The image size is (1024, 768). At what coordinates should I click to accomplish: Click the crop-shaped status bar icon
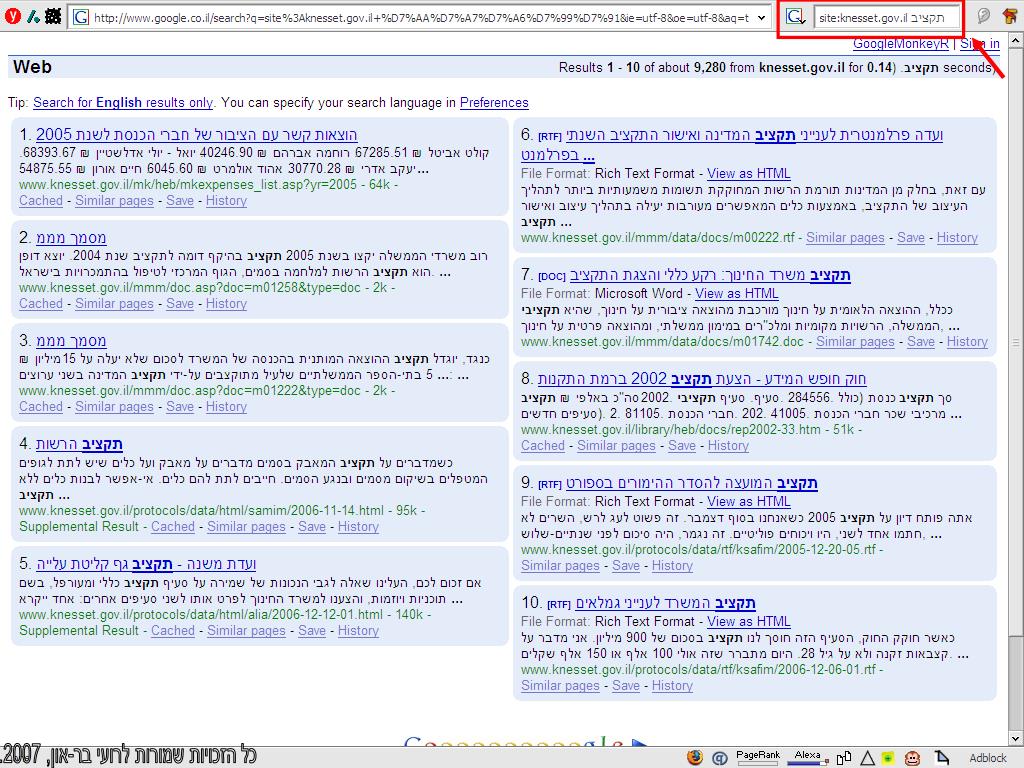pos(942,758)
